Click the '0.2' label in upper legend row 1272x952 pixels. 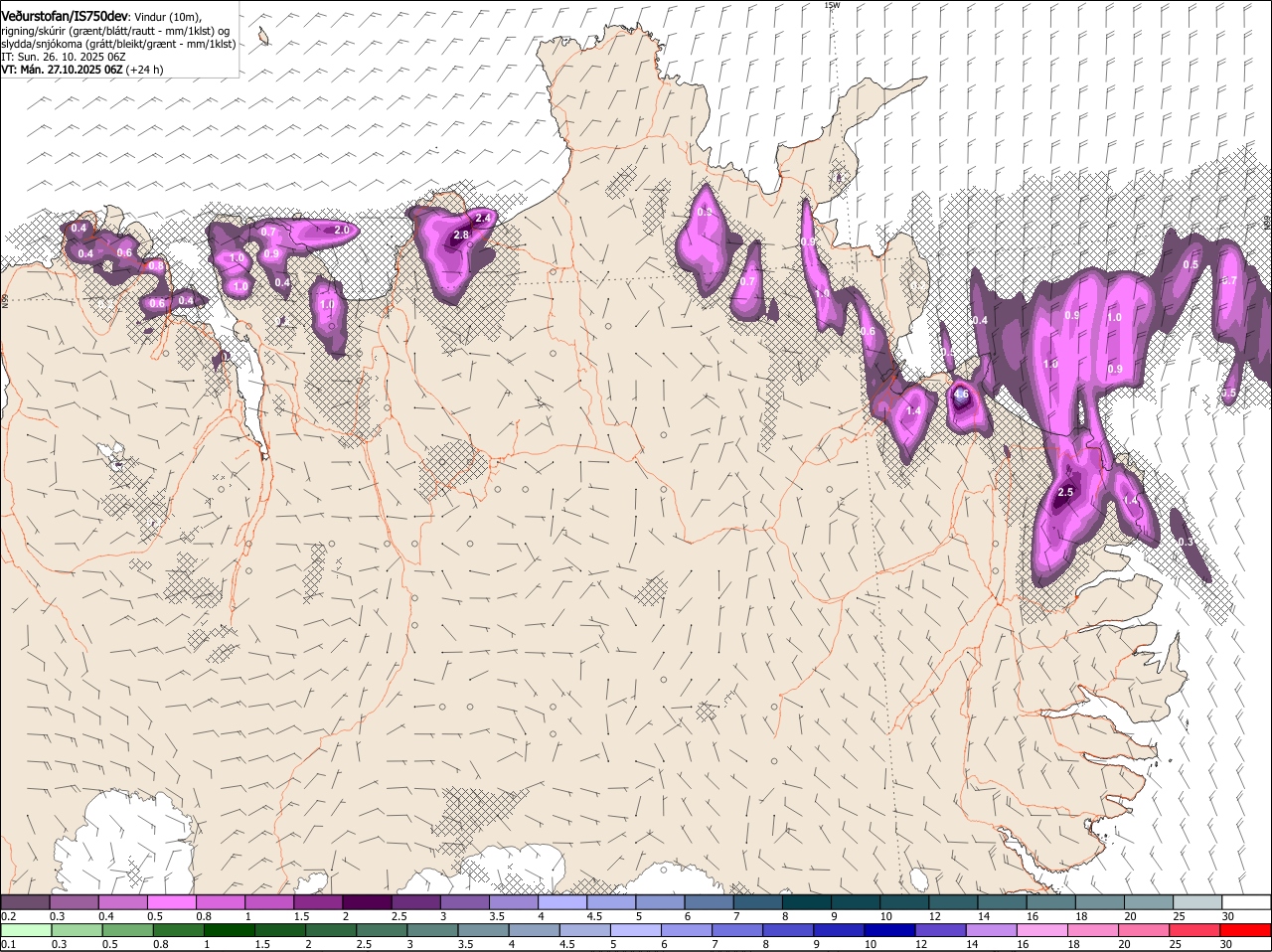coord(8,916)
